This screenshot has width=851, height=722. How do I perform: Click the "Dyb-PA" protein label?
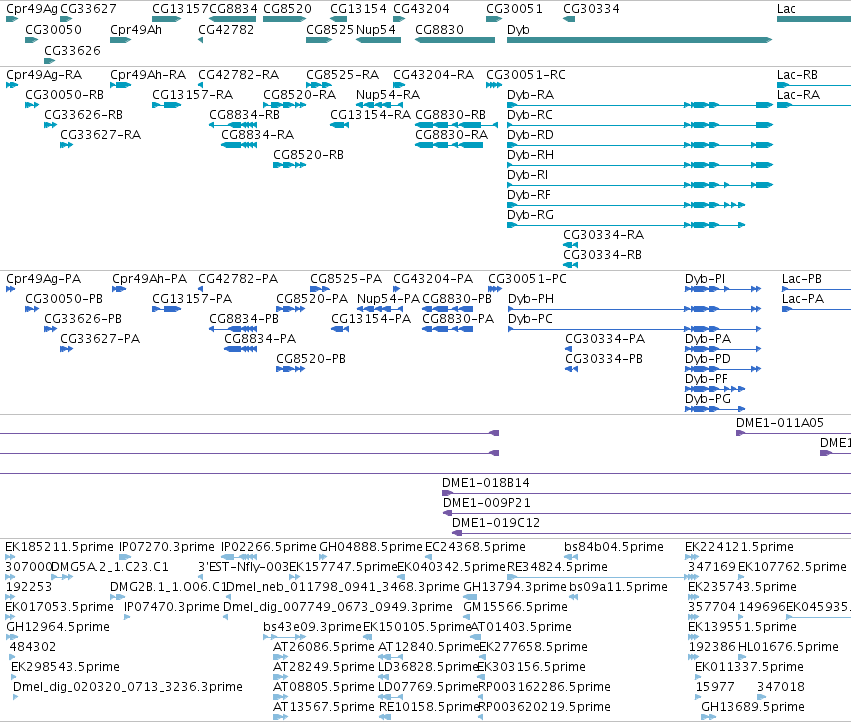[708, 339]
